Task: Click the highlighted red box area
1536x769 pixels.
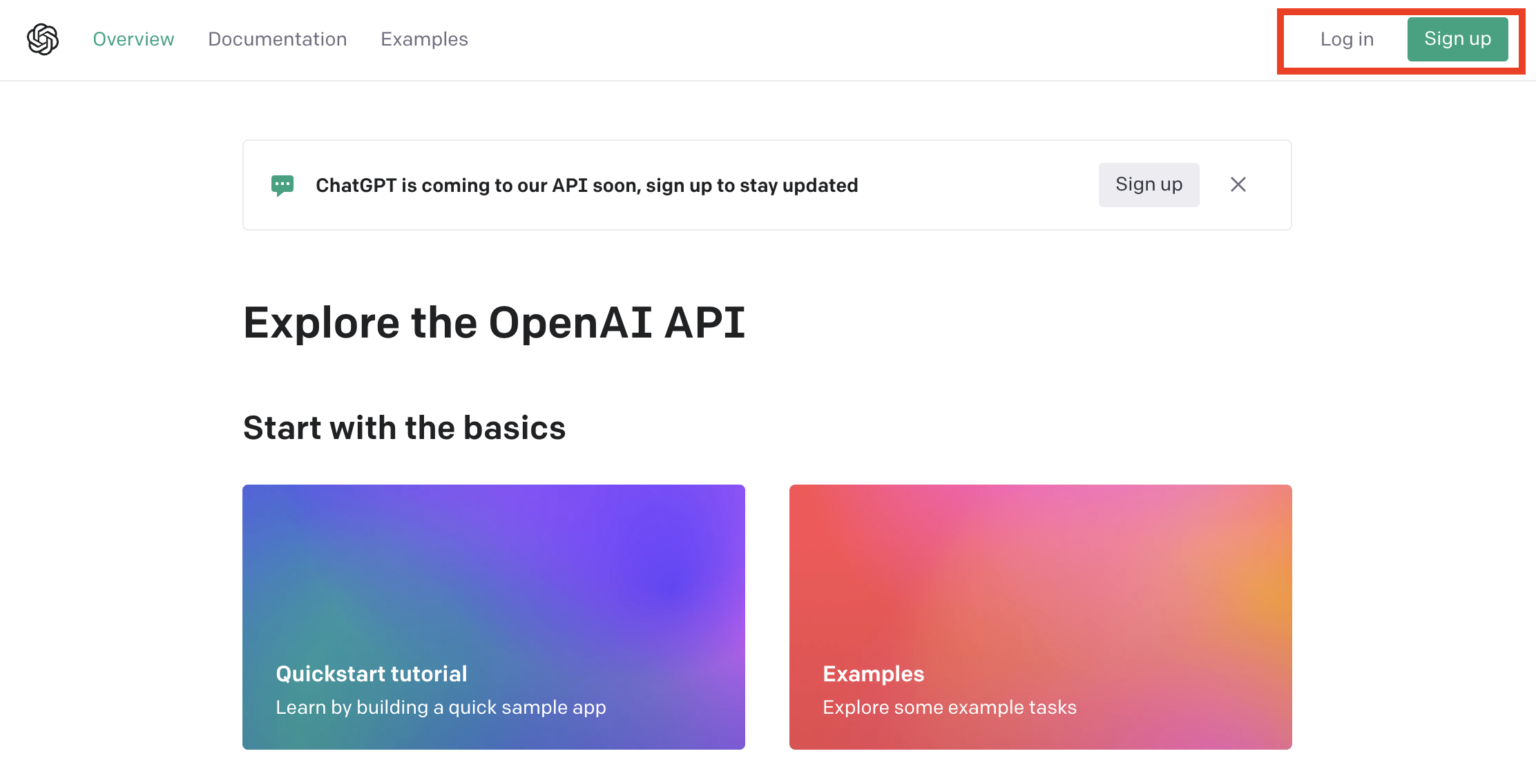Action: pyautogui.click(x=1399, y=40)
